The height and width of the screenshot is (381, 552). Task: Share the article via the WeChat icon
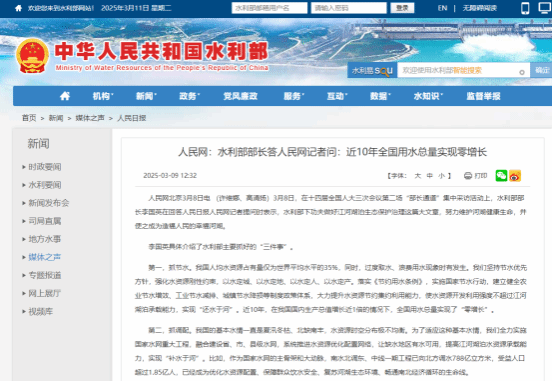click(501, 175)
